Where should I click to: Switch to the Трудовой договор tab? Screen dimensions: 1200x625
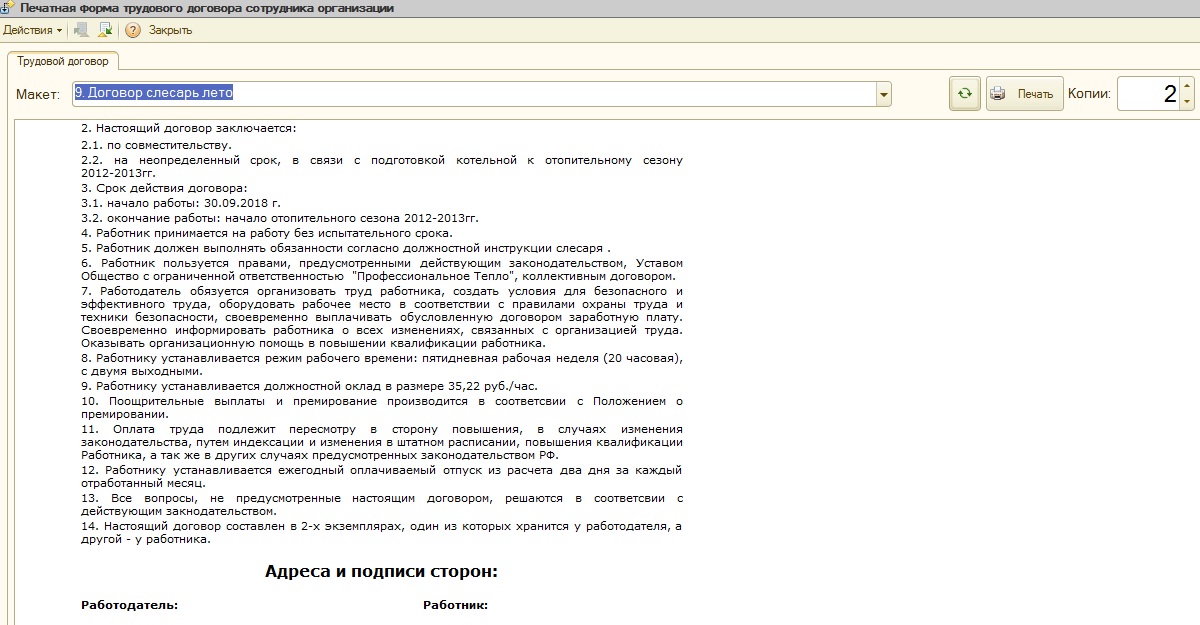(63, 61)
